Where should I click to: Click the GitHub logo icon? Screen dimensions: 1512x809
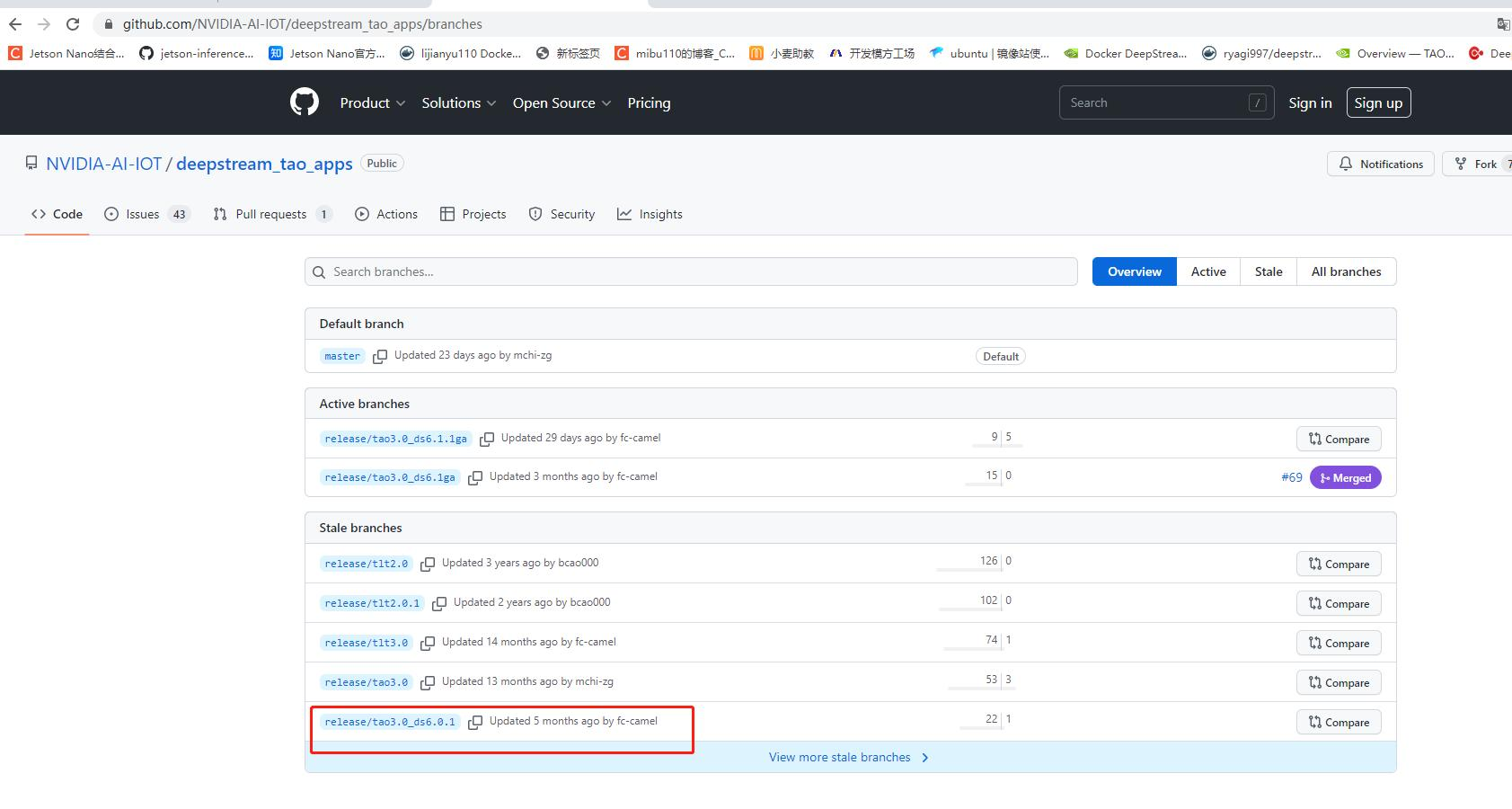[x=305, y=102]
